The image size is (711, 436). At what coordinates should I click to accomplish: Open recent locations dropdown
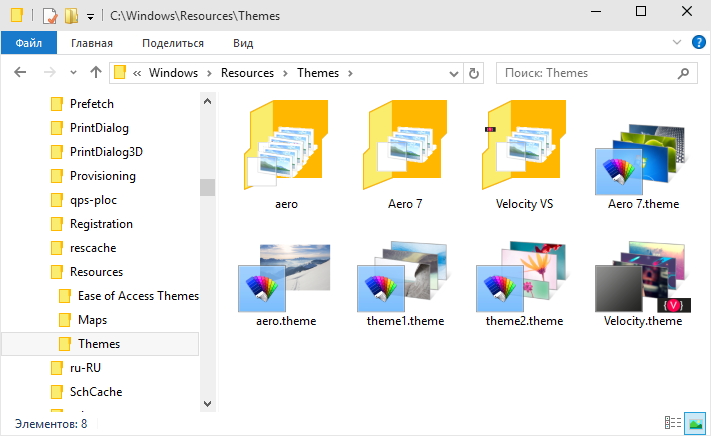[73, 73]
